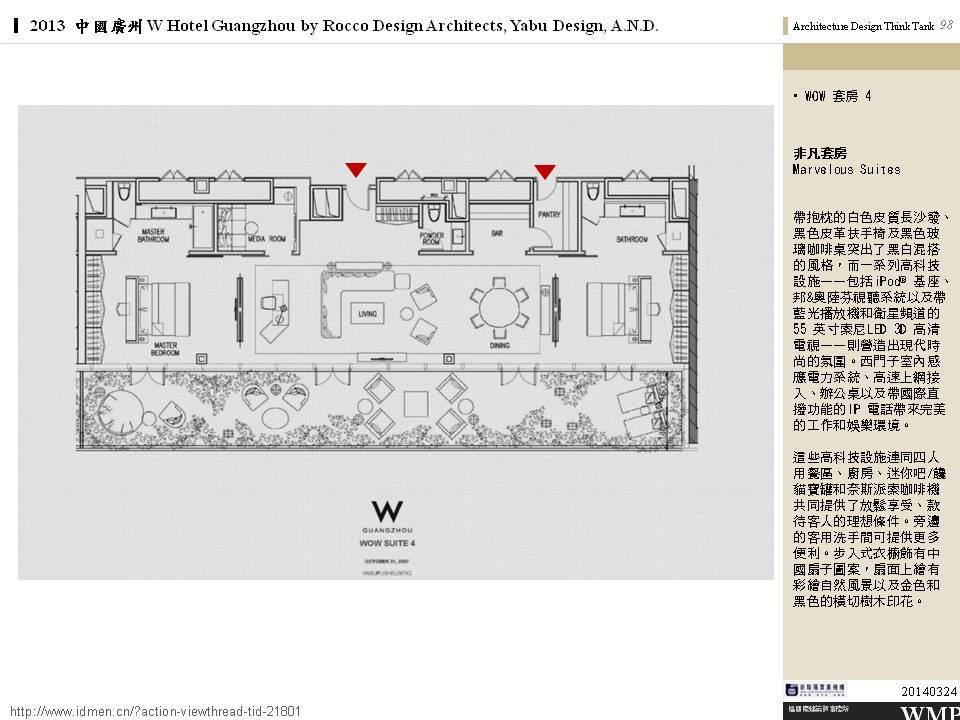The height and width of the screenshot is (720, 960).
Task: Click the Powder Room label on plan
Action: click(432, 239)
